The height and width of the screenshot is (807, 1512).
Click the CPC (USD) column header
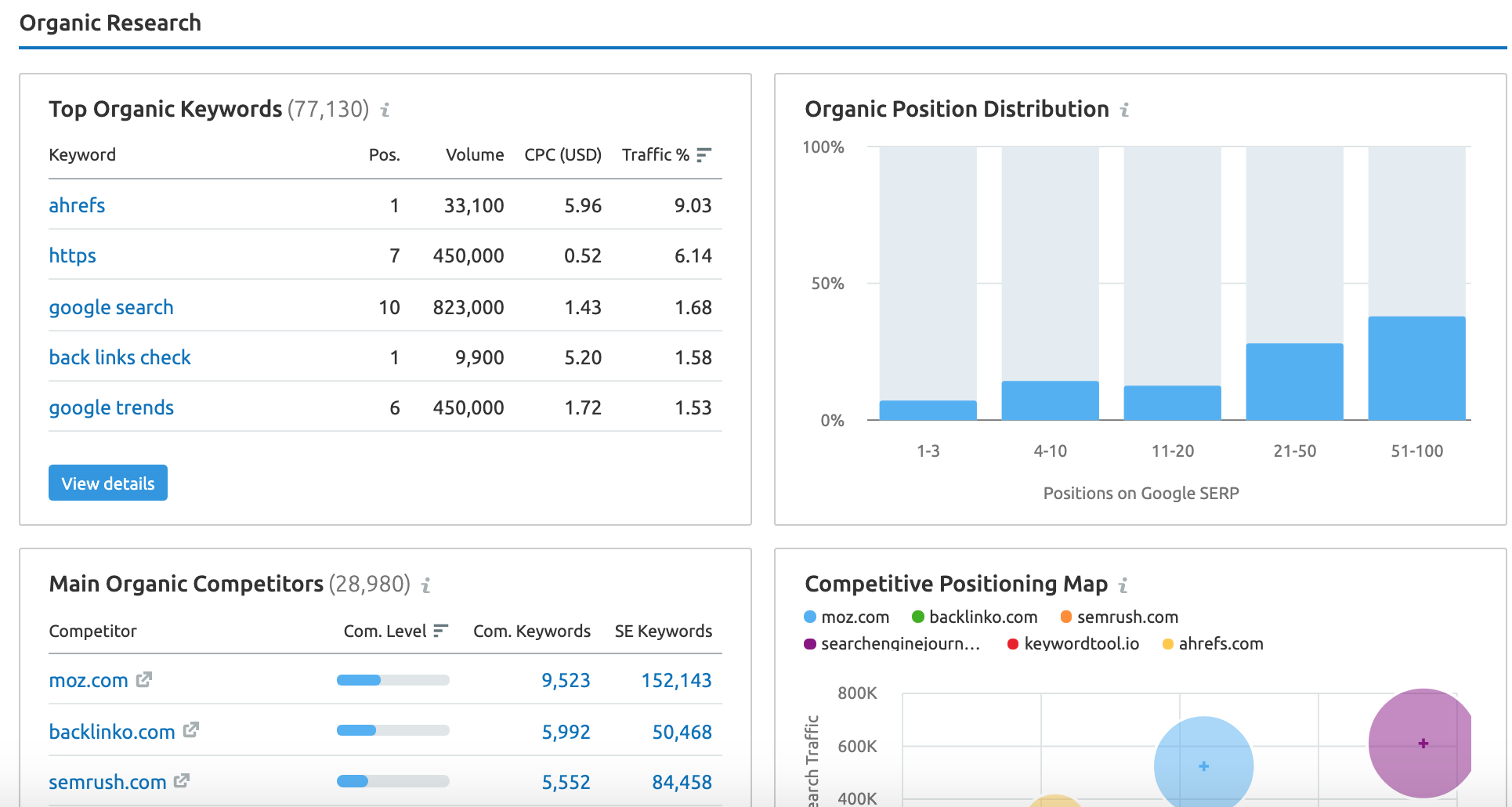562,155
